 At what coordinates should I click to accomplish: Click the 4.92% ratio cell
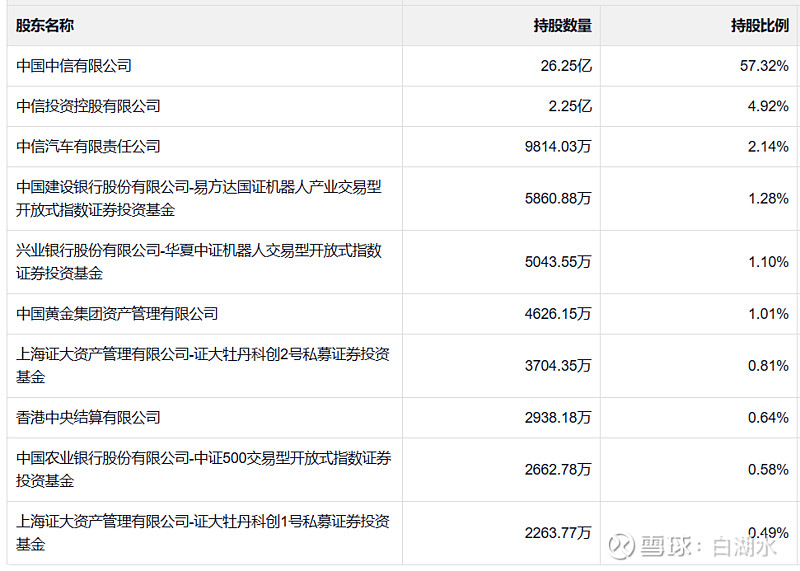pos(768,106)
